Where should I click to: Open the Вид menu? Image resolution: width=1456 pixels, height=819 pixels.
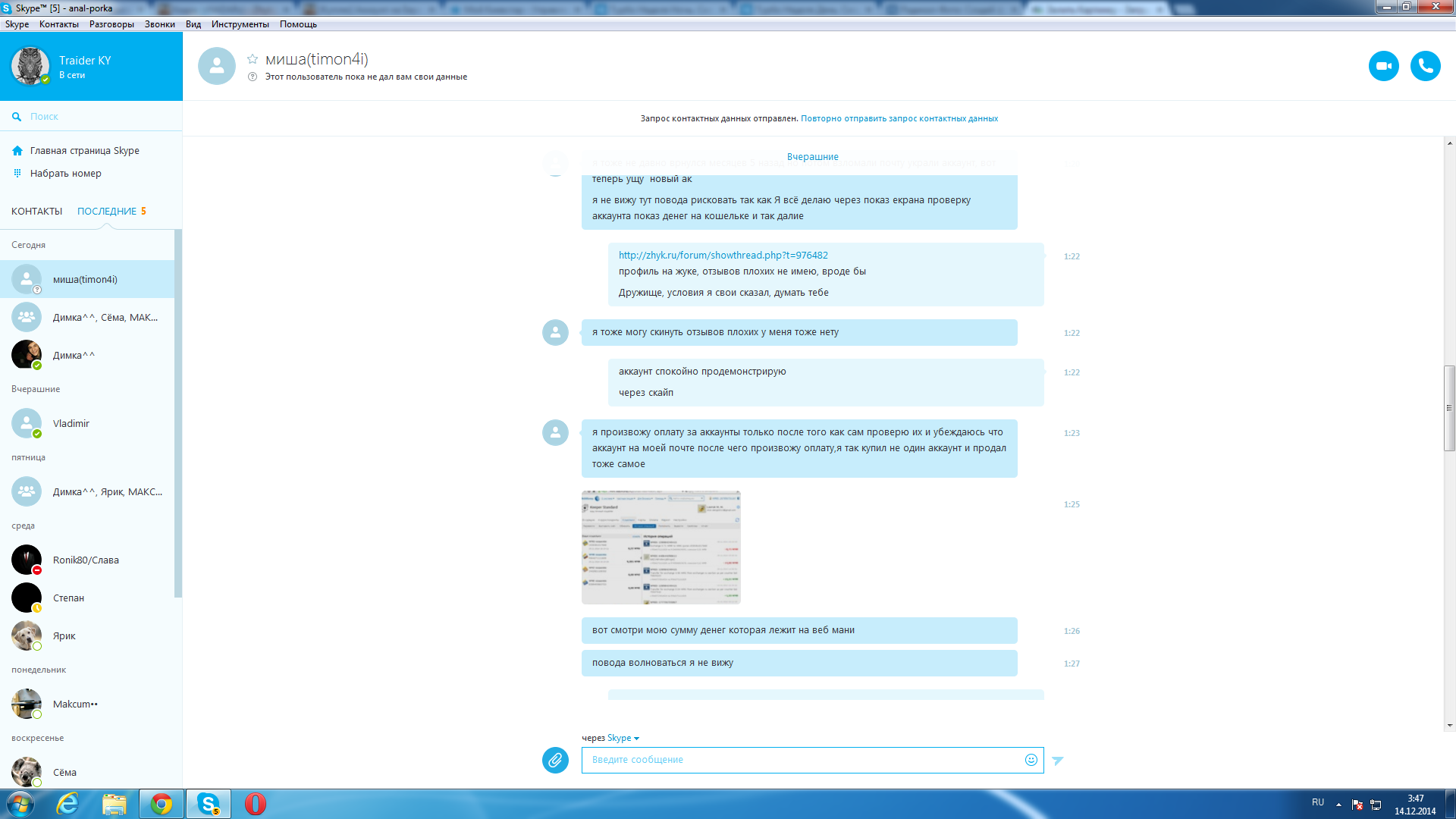[x=193, y=24]
